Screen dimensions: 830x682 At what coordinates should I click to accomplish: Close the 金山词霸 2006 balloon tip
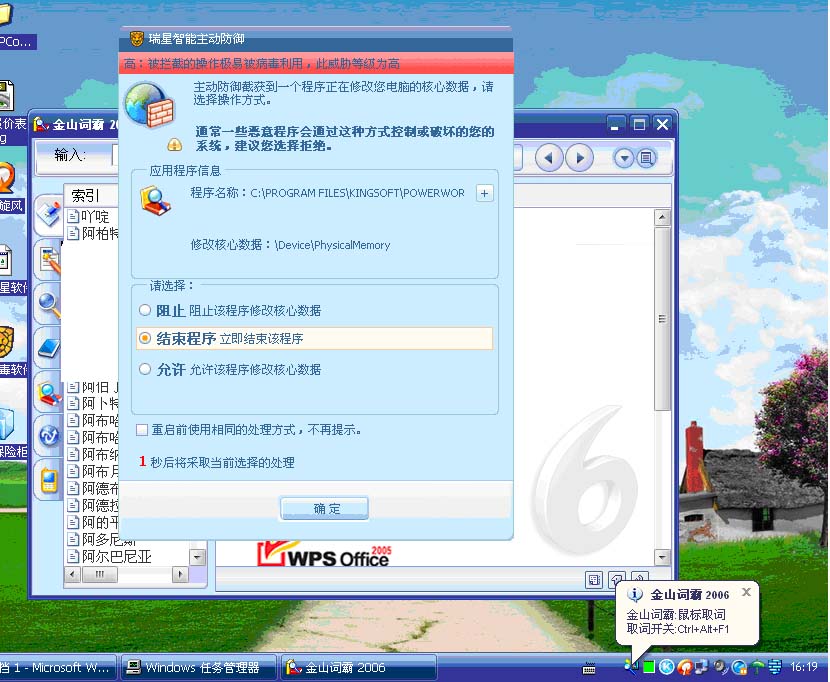point(746,592)
